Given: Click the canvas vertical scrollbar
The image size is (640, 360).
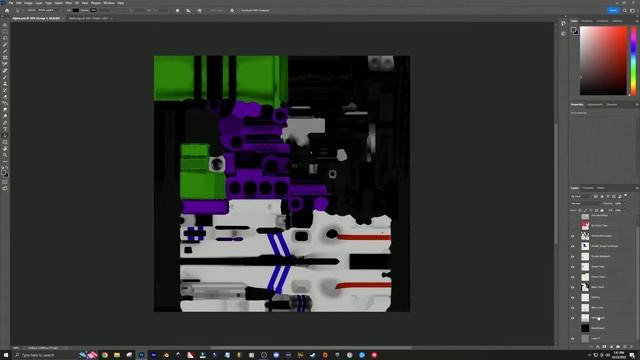Looking at the screenshot, I should pyautogui.click(x=556, y=184).
